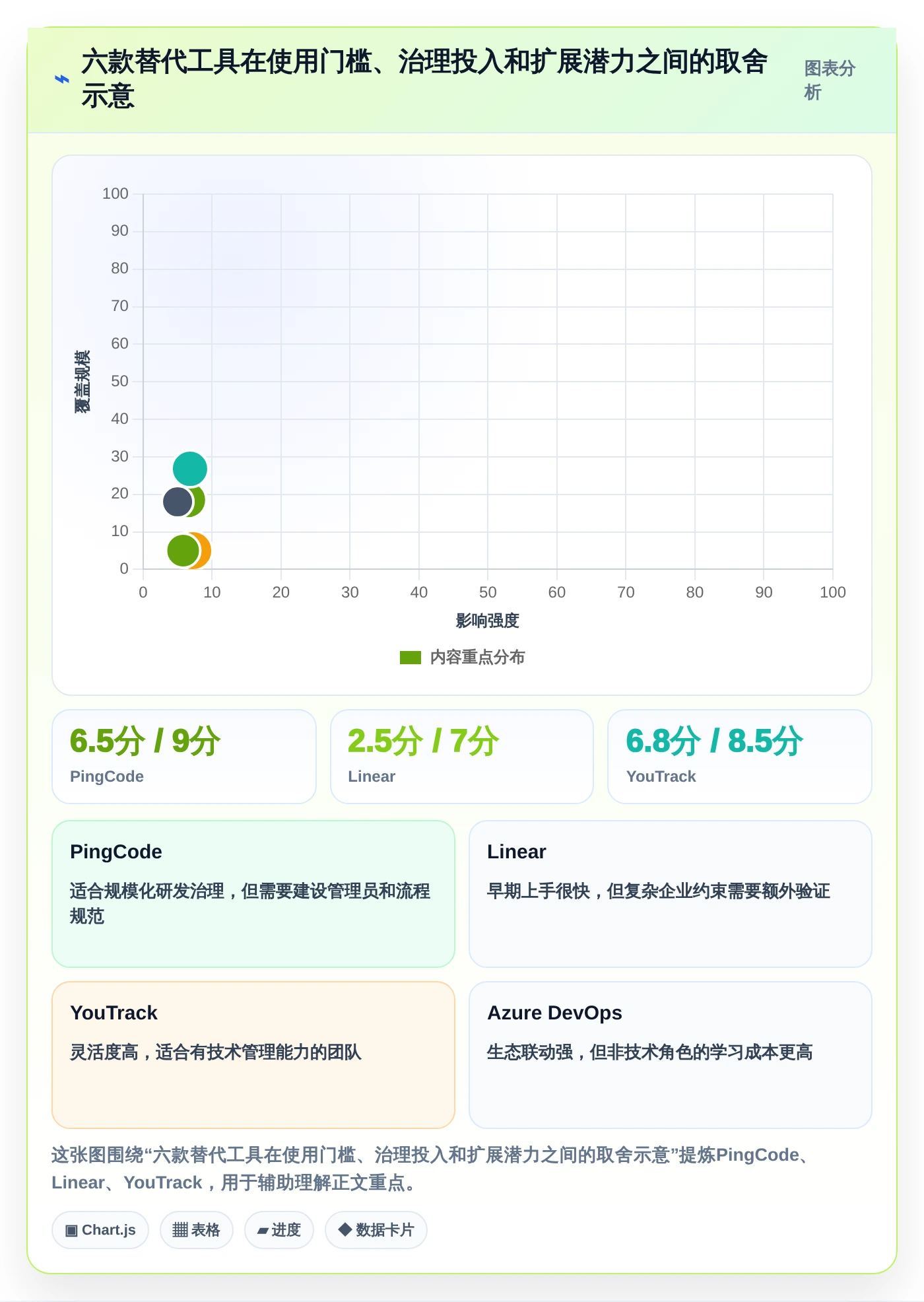Click the Chart.js tag chip
Screen dimensions: 924x1302
click(x=100, y=1230)
